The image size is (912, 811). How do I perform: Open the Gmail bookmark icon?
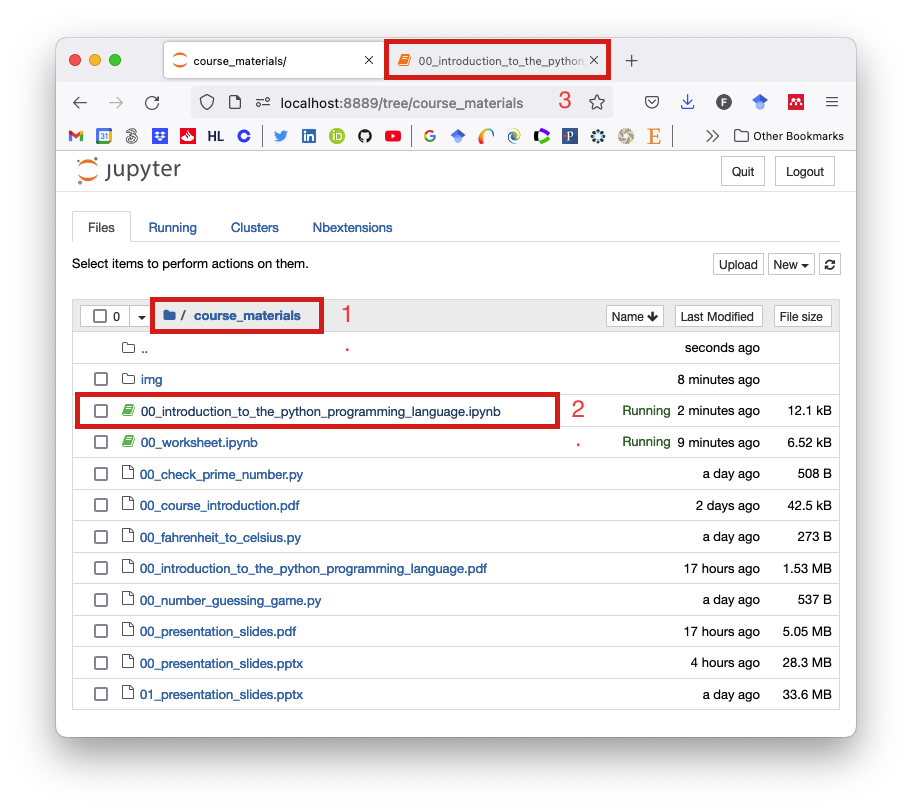point(76,136)
